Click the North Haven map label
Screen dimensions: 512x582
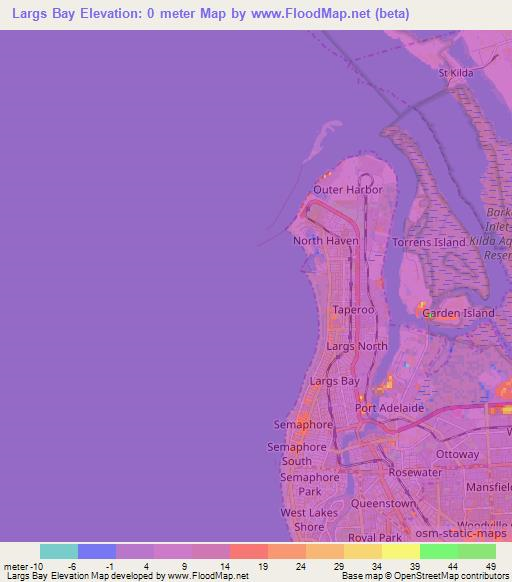[x=326, y=241]
